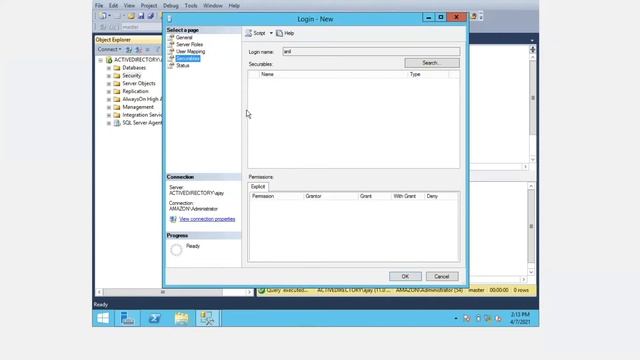640x360 pixels.
Task: Open the File menu
Action: (99, 6)
